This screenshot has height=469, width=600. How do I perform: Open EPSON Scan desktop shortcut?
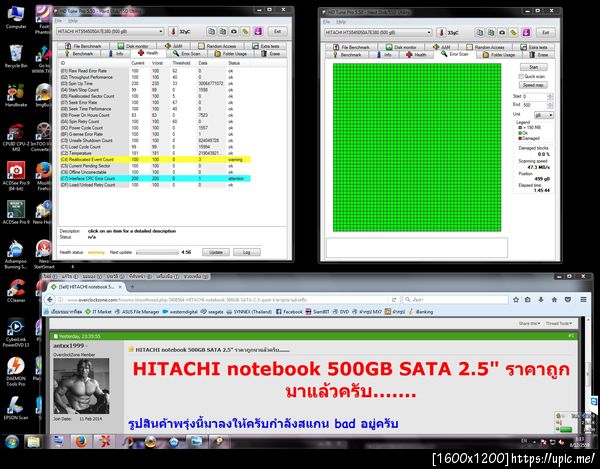click(16, 408)
